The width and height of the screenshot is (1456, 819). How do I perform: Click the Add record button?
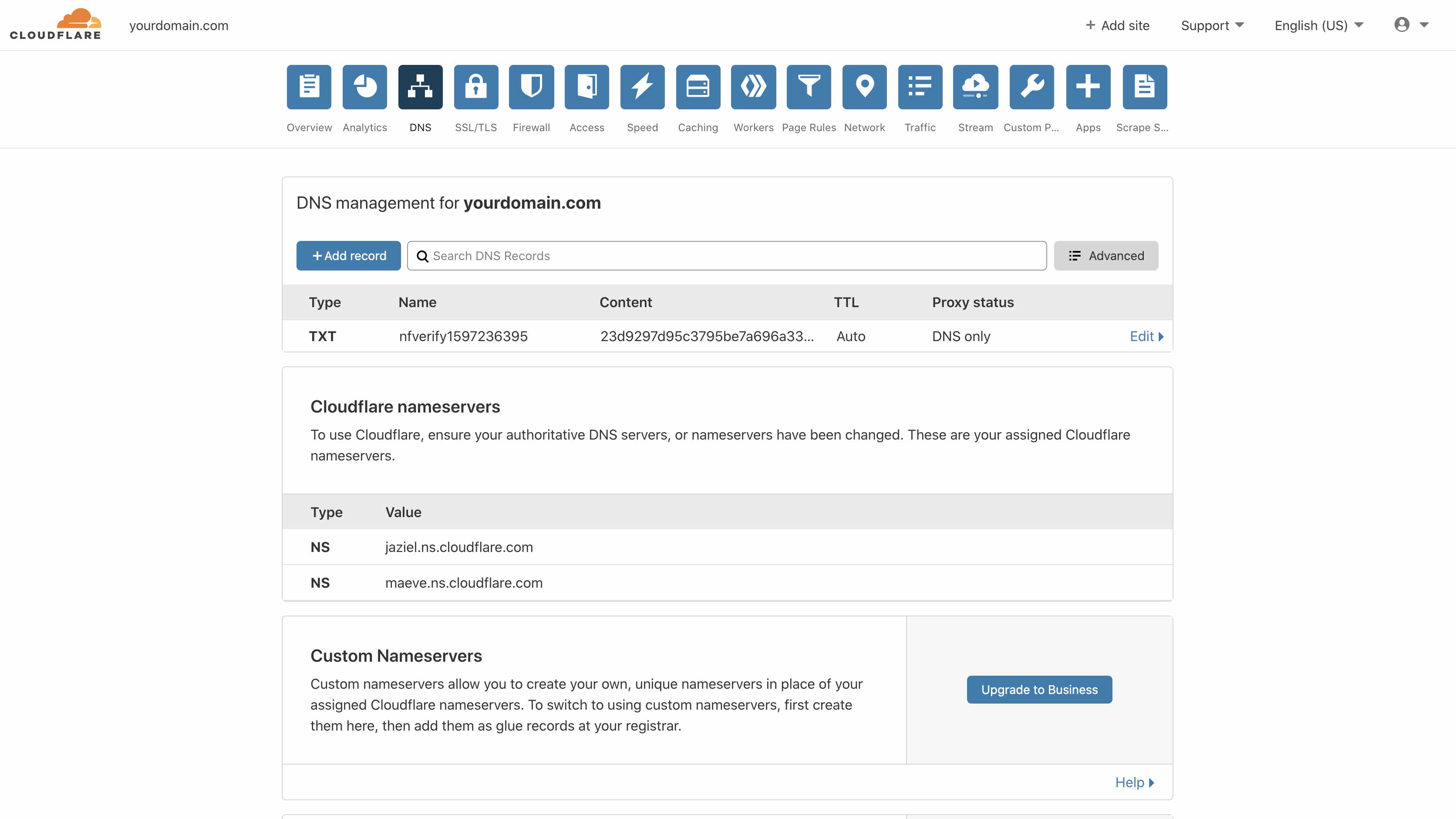[x=348, y=256]
